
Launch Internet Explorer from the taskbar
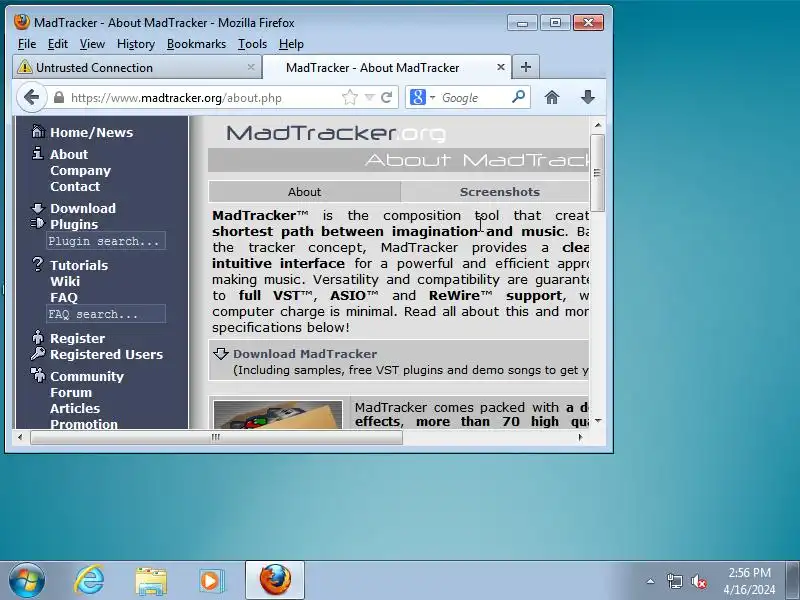point(89,580)
